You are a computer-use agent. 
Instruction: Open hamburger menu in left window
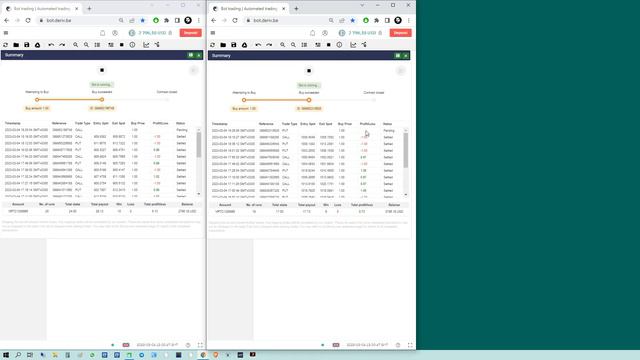click(6, 33)
